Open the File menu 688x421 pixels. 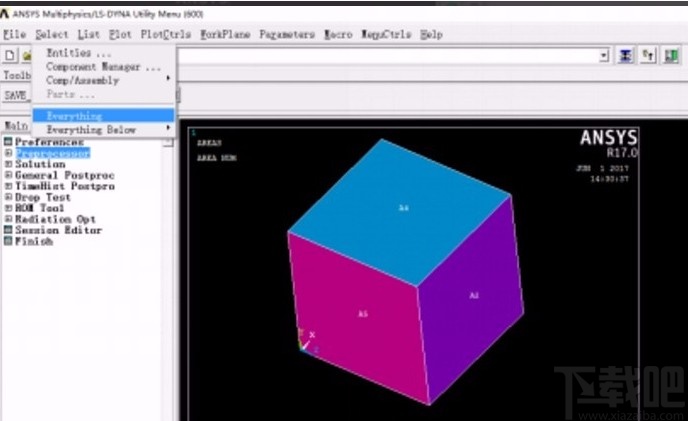pos(14,34)
